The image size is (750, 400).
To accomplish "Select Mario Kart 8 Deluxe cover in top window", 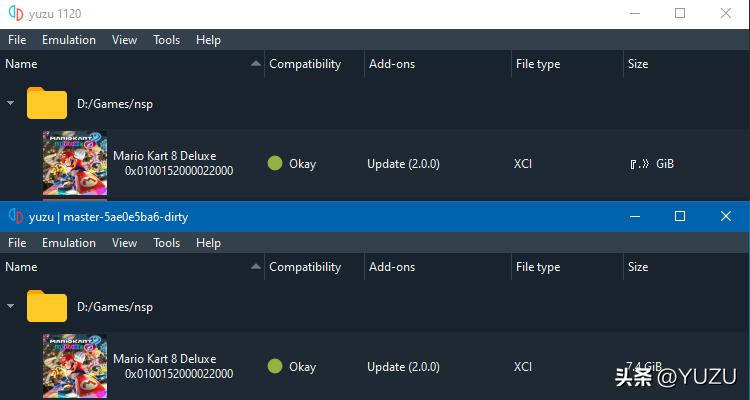I will tap(74, 164).
